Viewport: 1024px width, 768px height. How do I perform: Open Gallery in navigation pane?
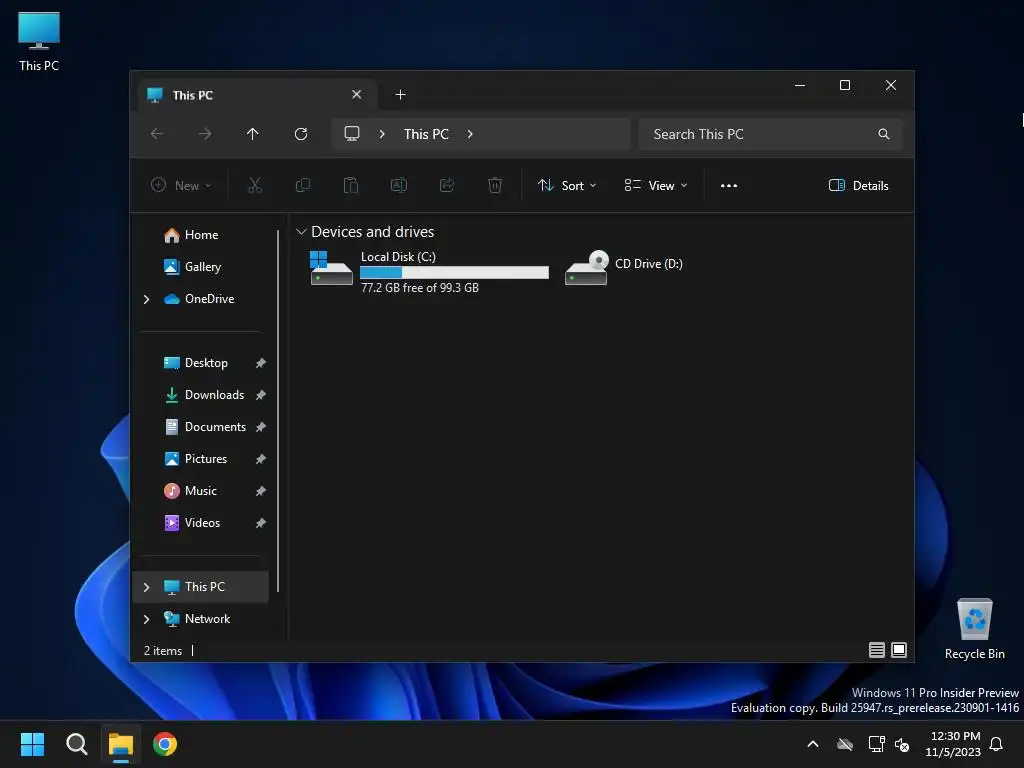click(x=202, y=267)
